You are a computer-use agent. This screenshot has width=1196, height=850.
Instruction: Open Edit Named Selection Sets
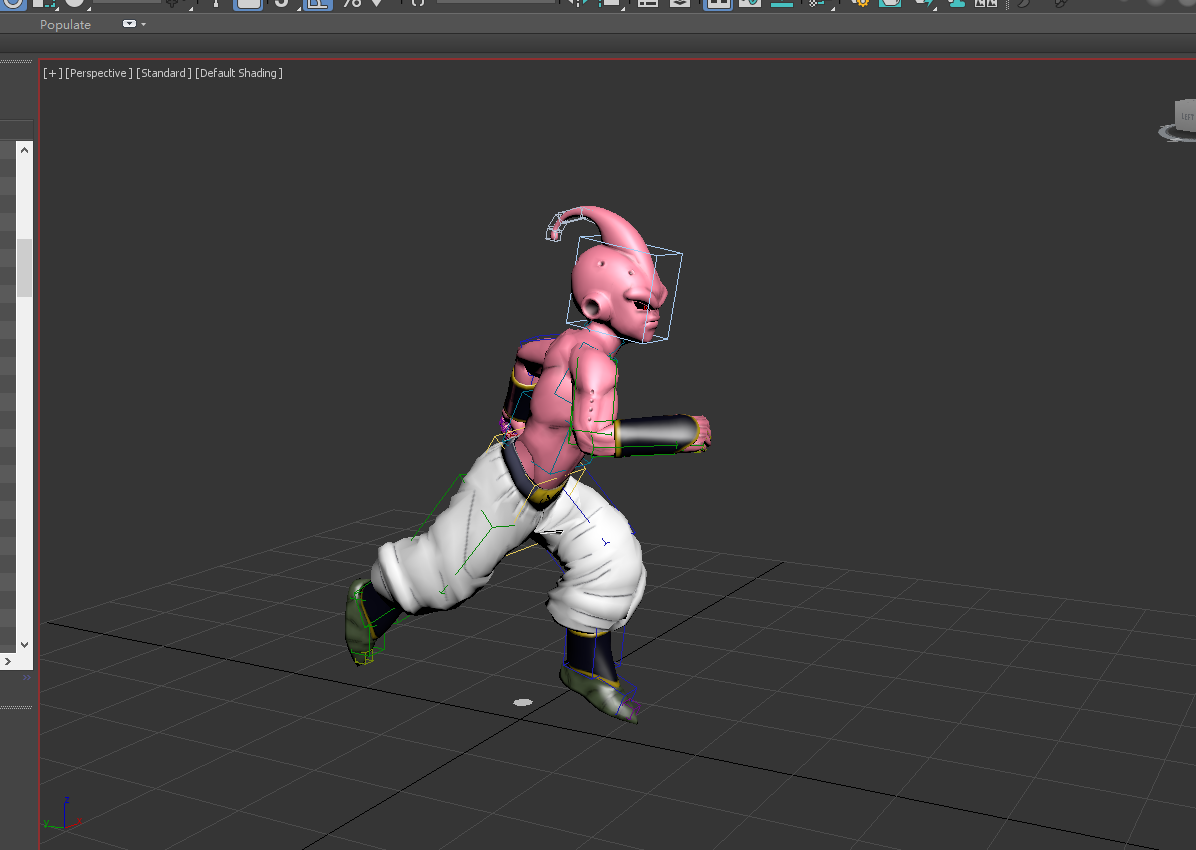point(417,2)
